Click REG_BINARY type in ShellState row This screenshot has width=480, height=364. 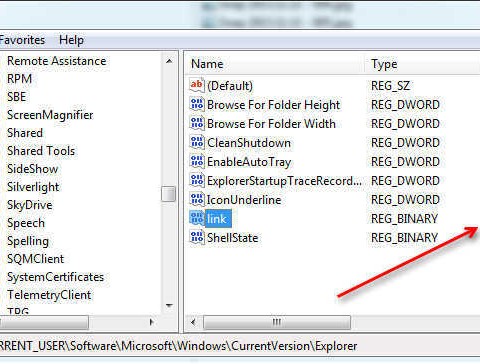click(404, 238)
